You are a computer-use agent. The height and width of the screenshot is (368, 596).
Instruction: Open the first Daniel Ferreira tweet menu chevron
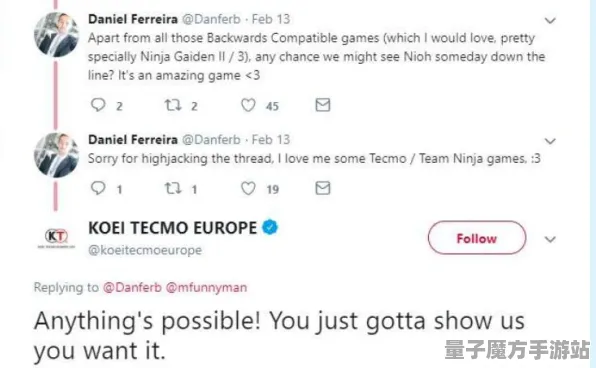pyautogui.click(x=550, y=21)
